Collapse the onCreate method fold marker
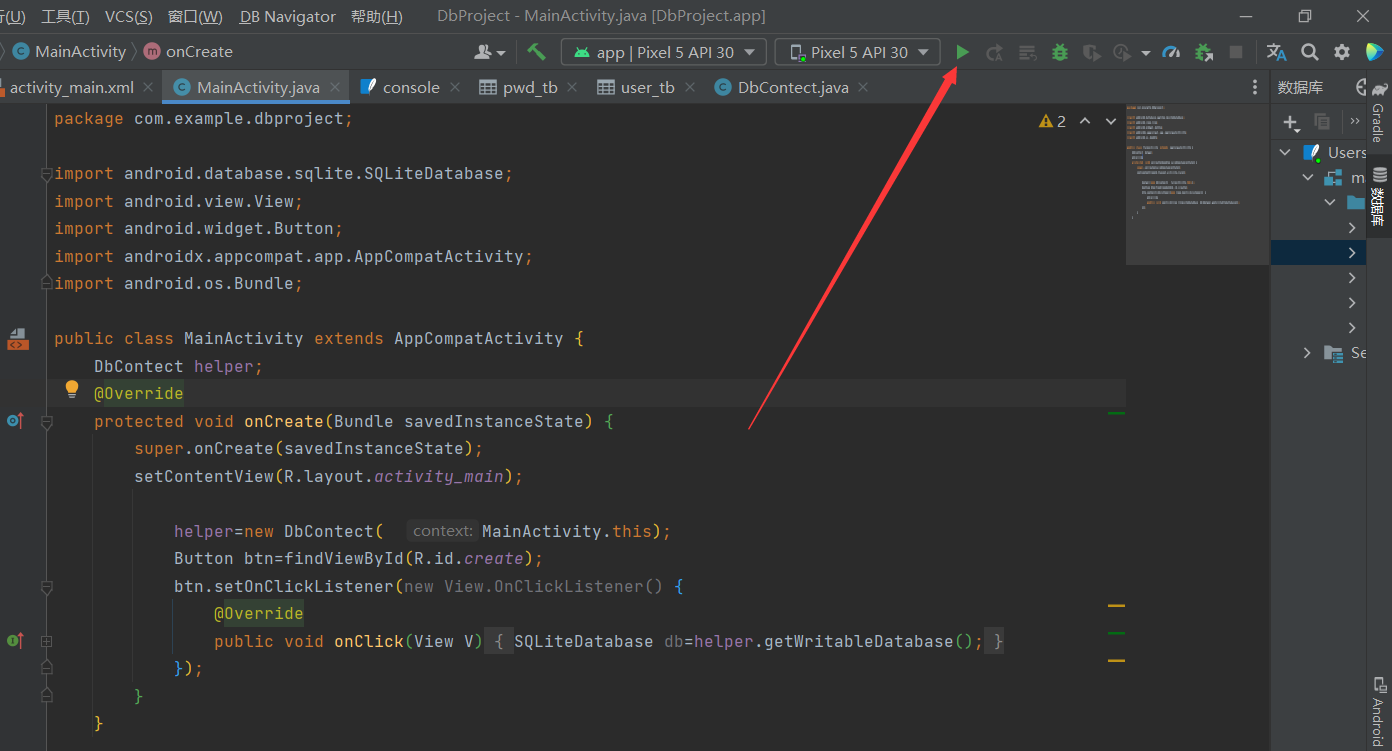This screenshot has width=1392, height=751. (46, 422)
